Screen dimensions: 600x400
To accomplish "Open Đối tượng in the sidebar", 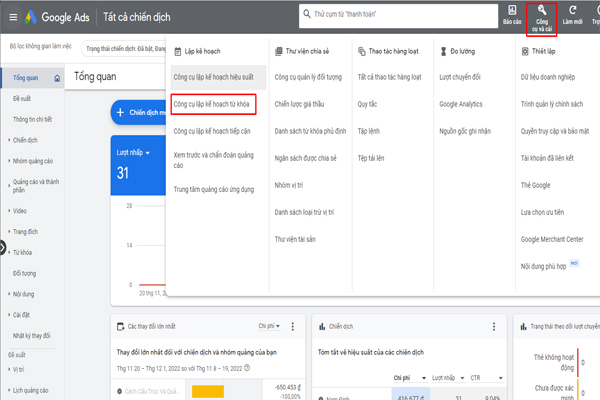I will (x=24, y=273).
